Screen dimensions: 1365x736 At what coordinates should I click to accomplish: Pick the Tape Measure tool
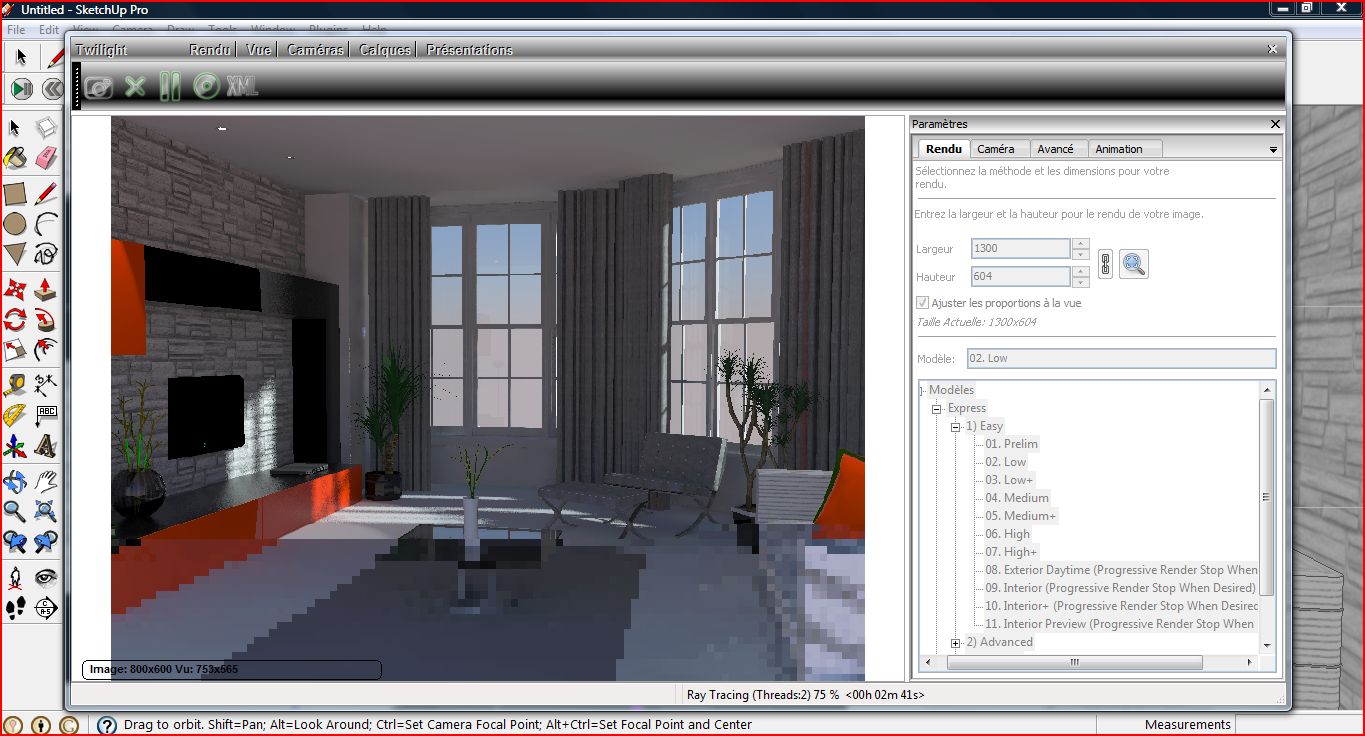tap(15, 385)
